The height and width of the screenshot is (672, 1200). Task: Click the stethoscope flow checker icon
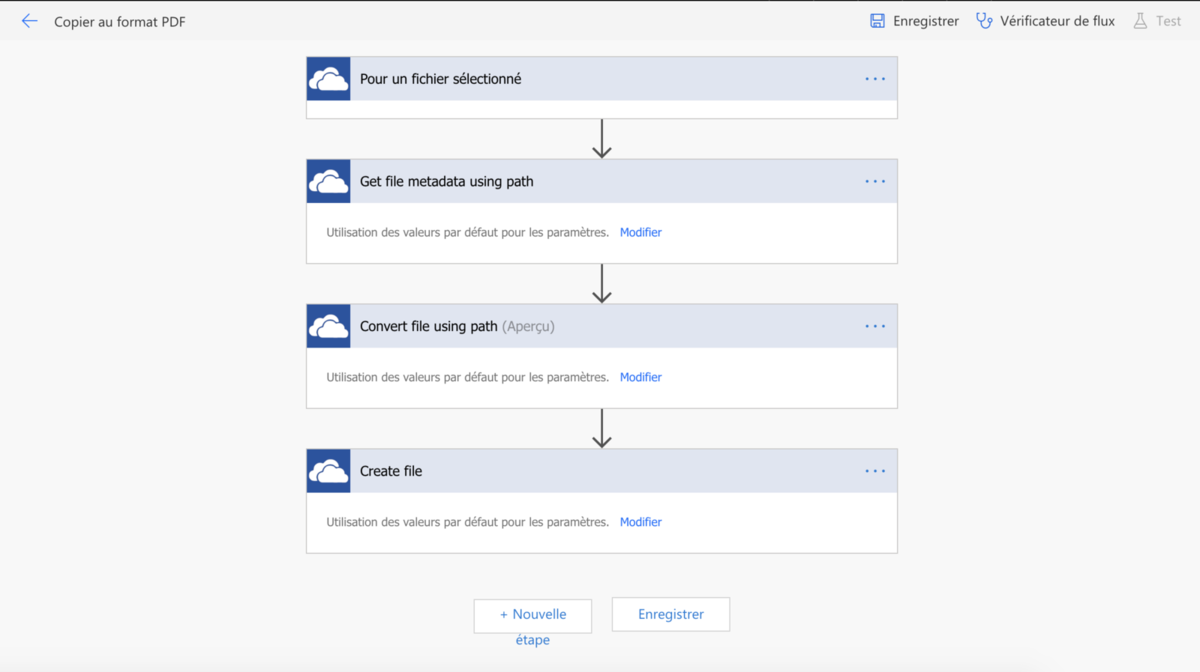pos(984,21)
